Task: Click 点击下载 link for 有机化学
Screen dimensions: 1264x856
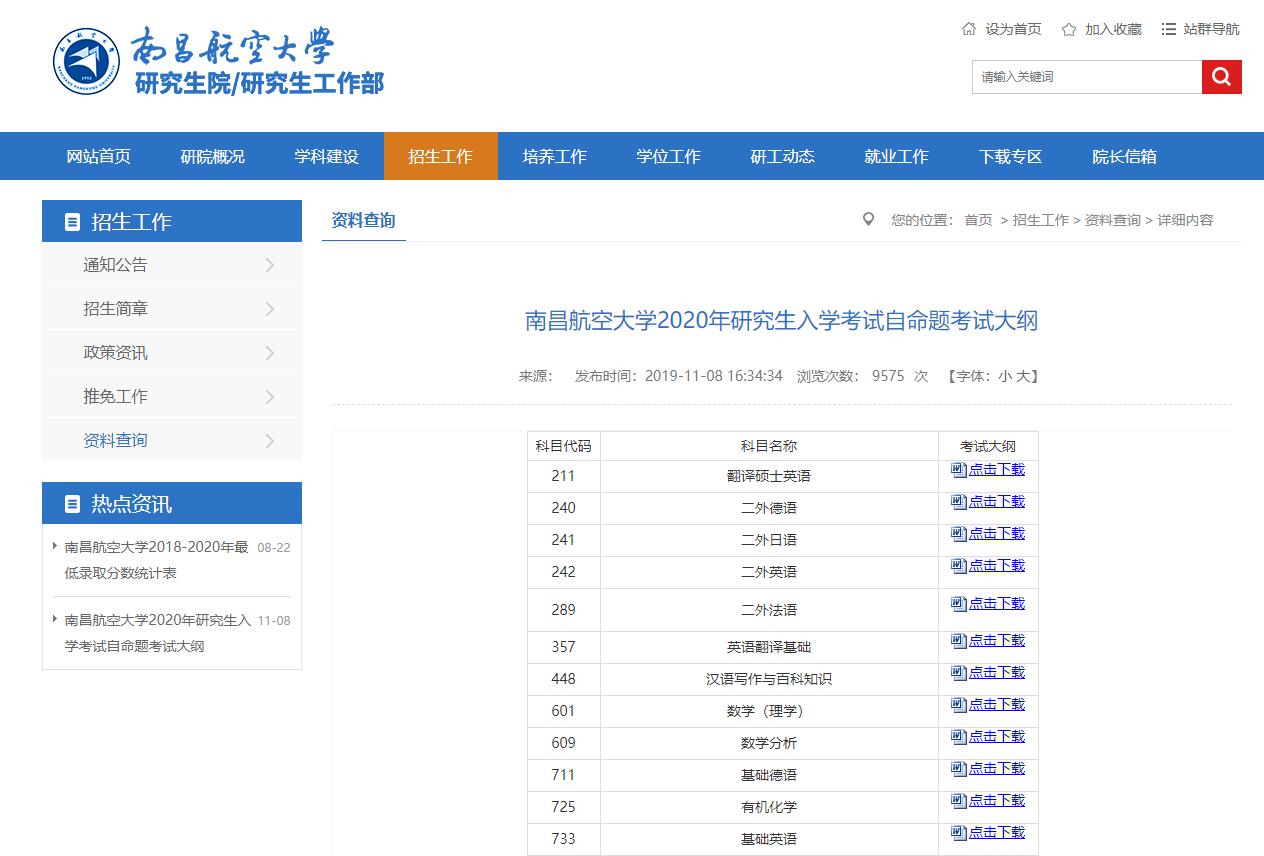Action: pos(997,801)
